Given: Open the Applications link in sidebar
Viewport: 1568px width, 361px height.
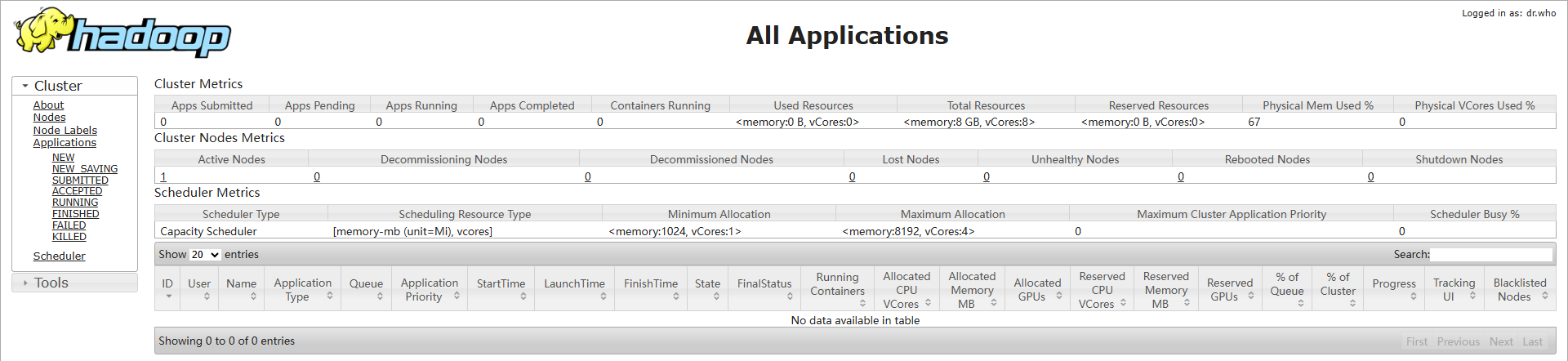Looking at the screenshot, I should pyautogui.click(x=65, y=143).
